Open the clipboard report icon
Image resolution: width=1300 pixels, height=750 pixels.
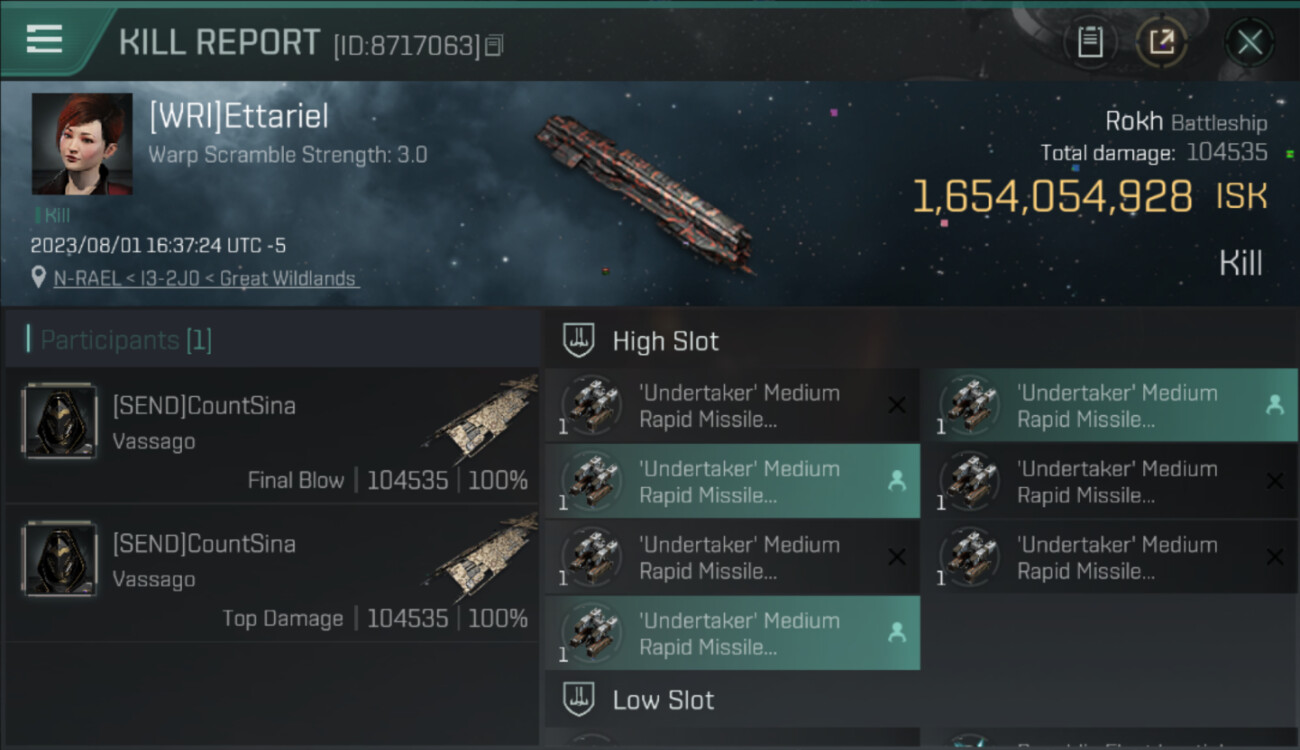(1090, 42)
